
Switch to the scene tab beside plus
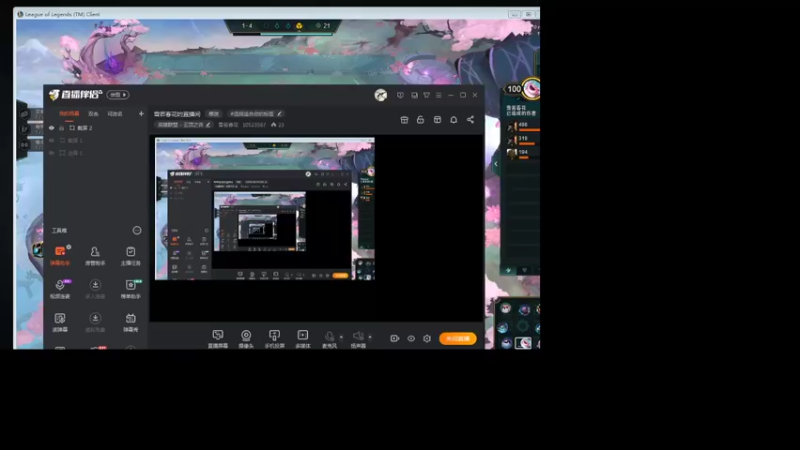pyautogui.click(x=115, y=114)
